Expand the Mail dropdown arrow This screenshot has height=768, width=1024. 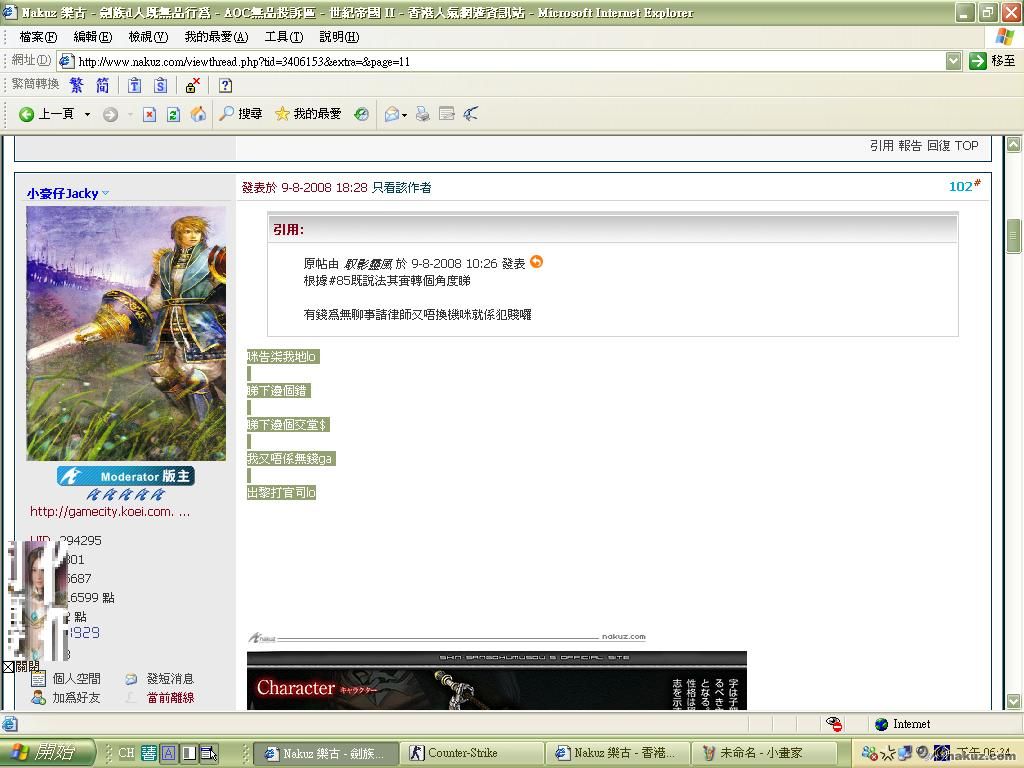405,115
